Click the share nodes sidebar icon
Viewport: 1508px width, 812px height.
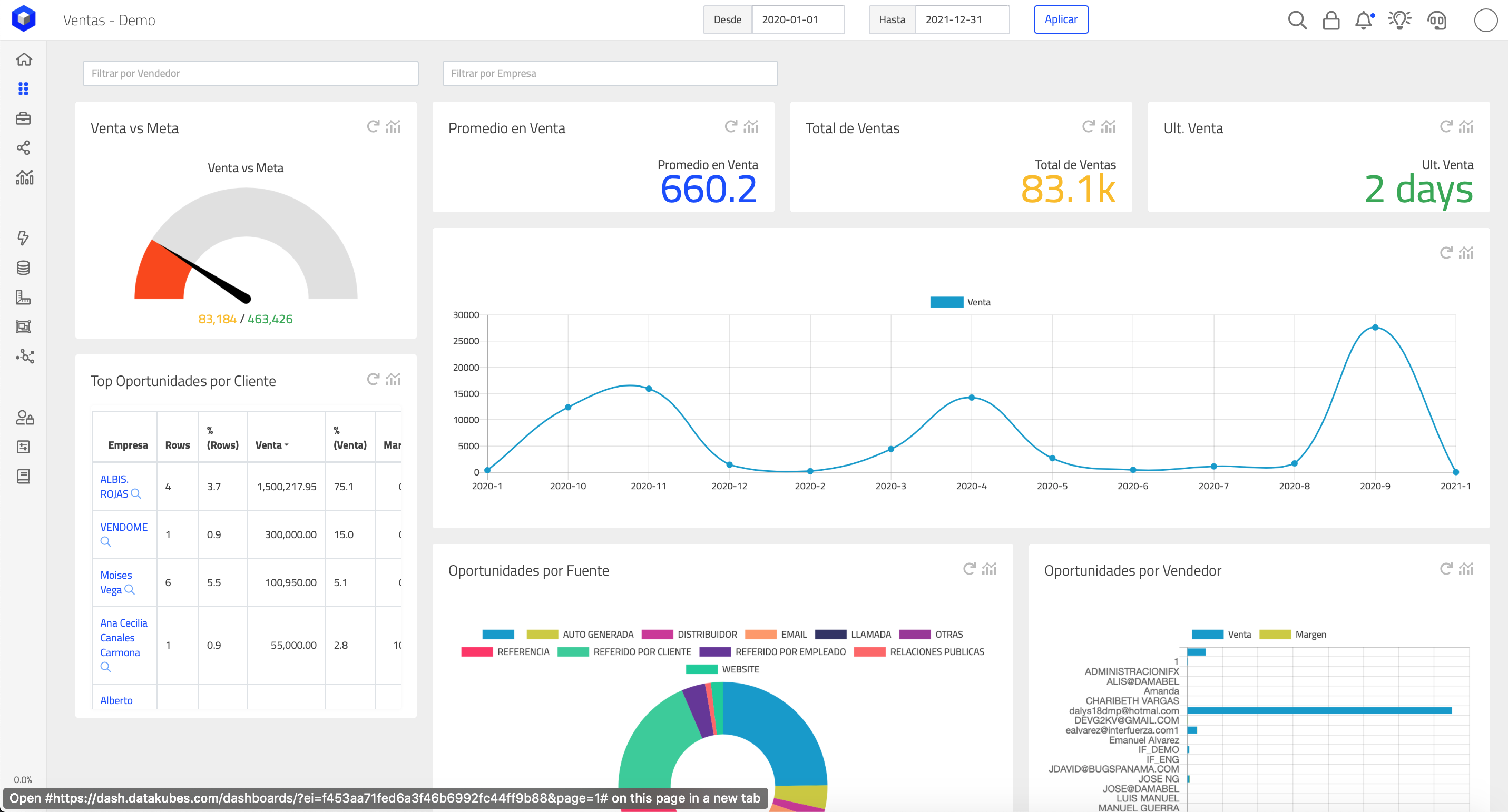pyautogui.click(x=23, y=147)
